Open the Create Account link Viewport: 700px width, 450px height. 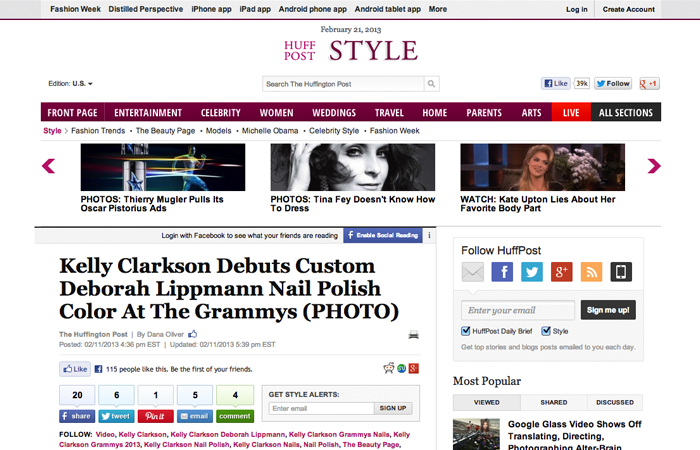[x=629, y=9]
